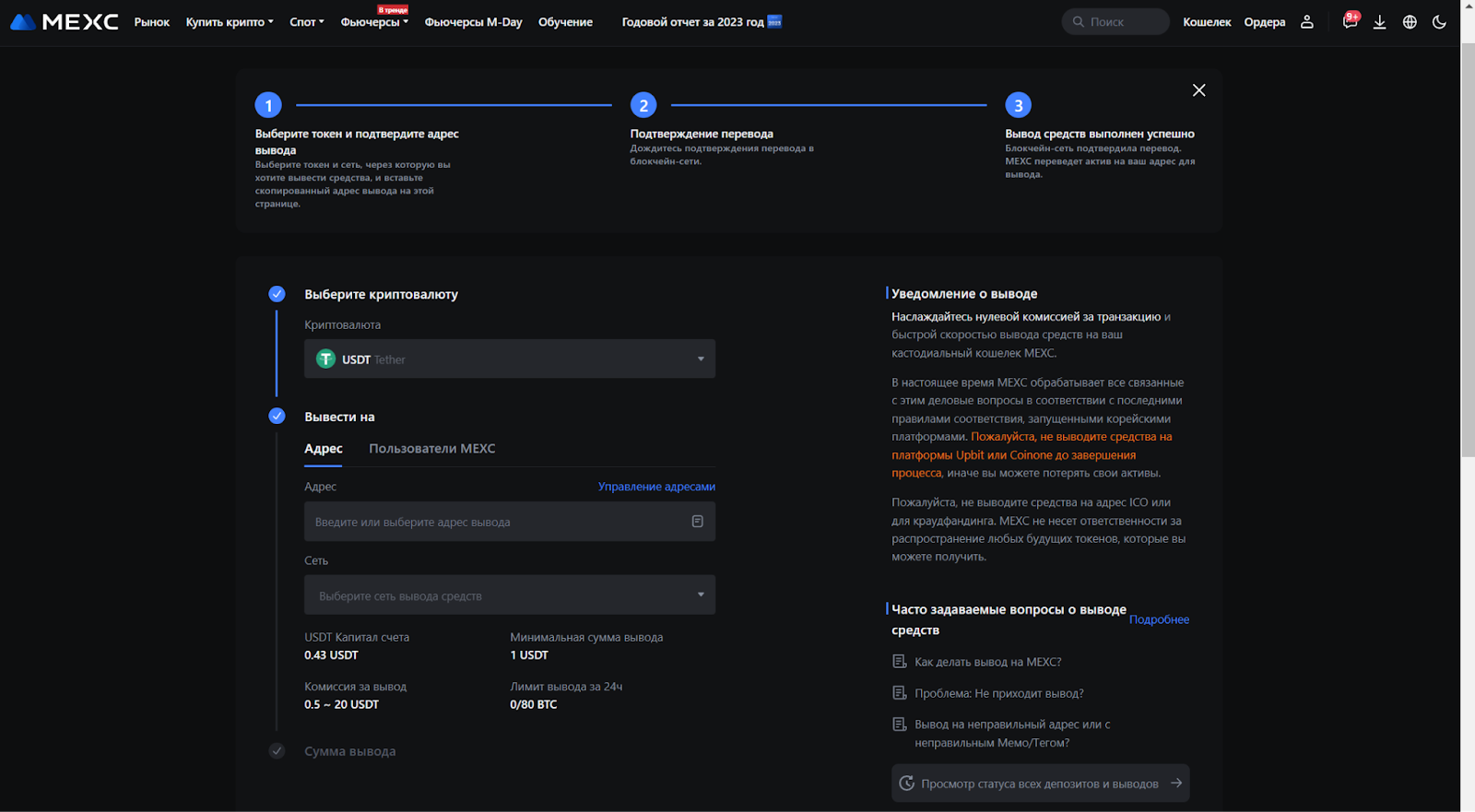Viewport: 1475px width, 812px height.
Task: Open the language globe icon
Action: pos(1410,22)
